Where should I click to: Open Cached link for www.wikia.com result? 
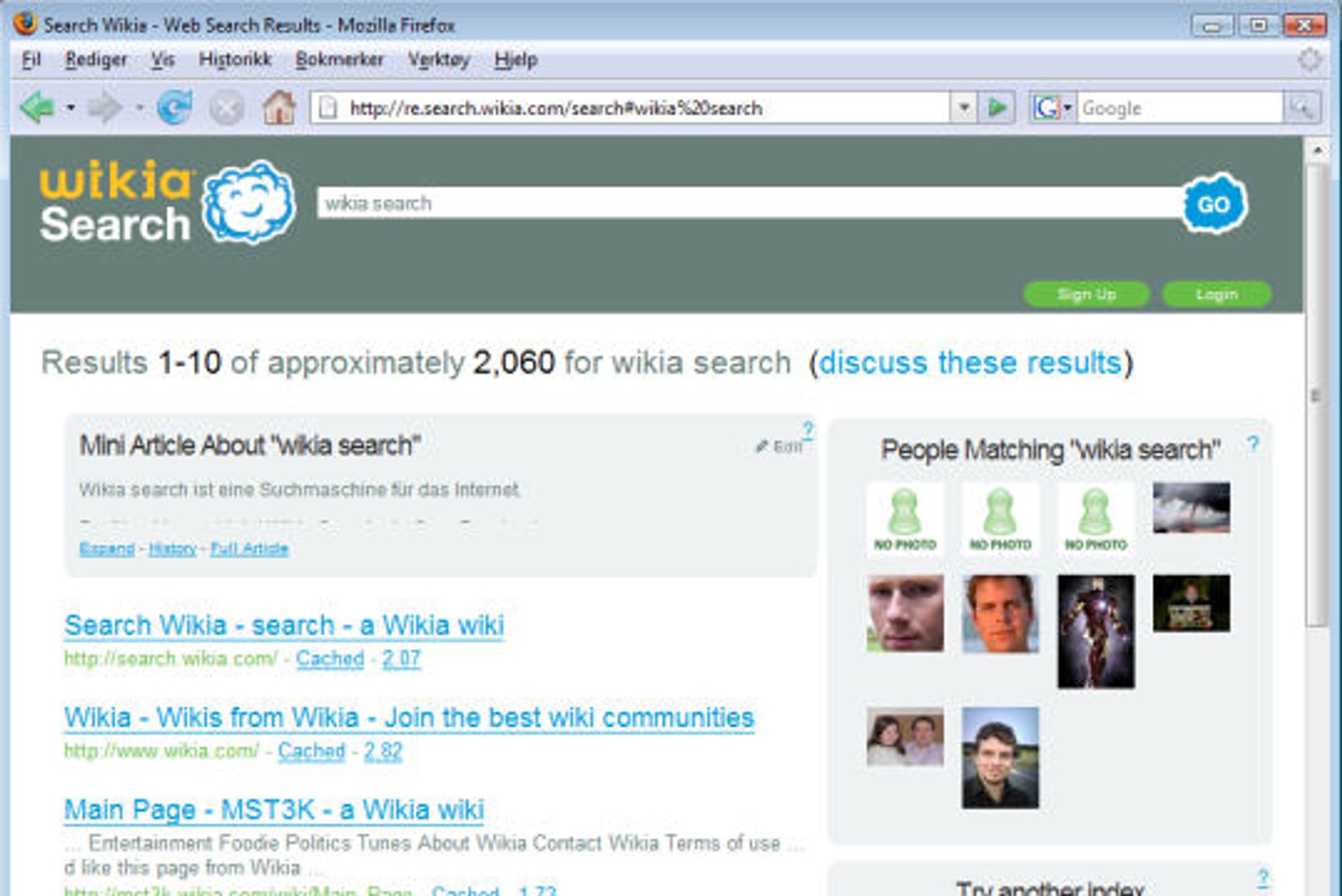pos(311,750)
